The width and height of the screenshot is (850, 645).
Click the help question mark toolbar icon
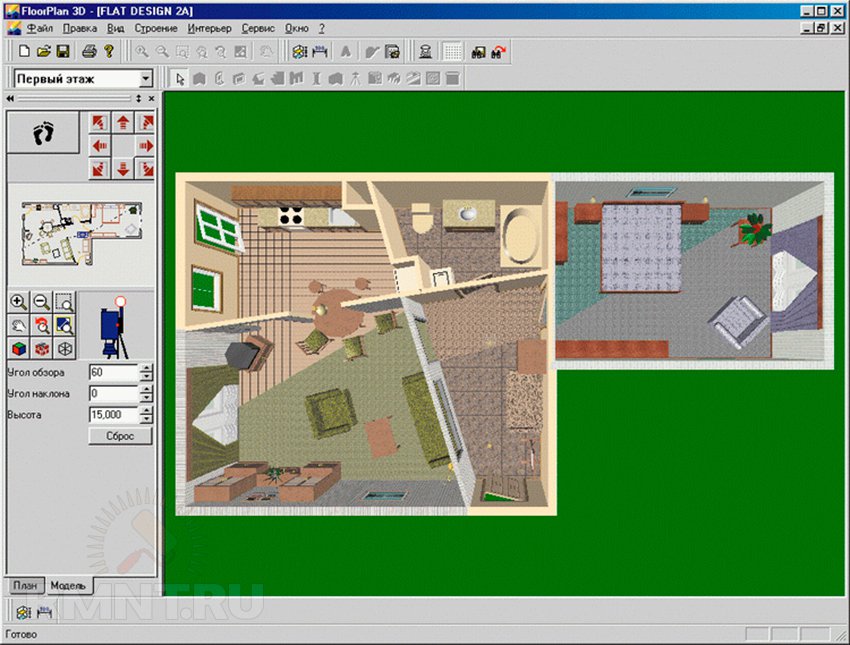(109, 50)
